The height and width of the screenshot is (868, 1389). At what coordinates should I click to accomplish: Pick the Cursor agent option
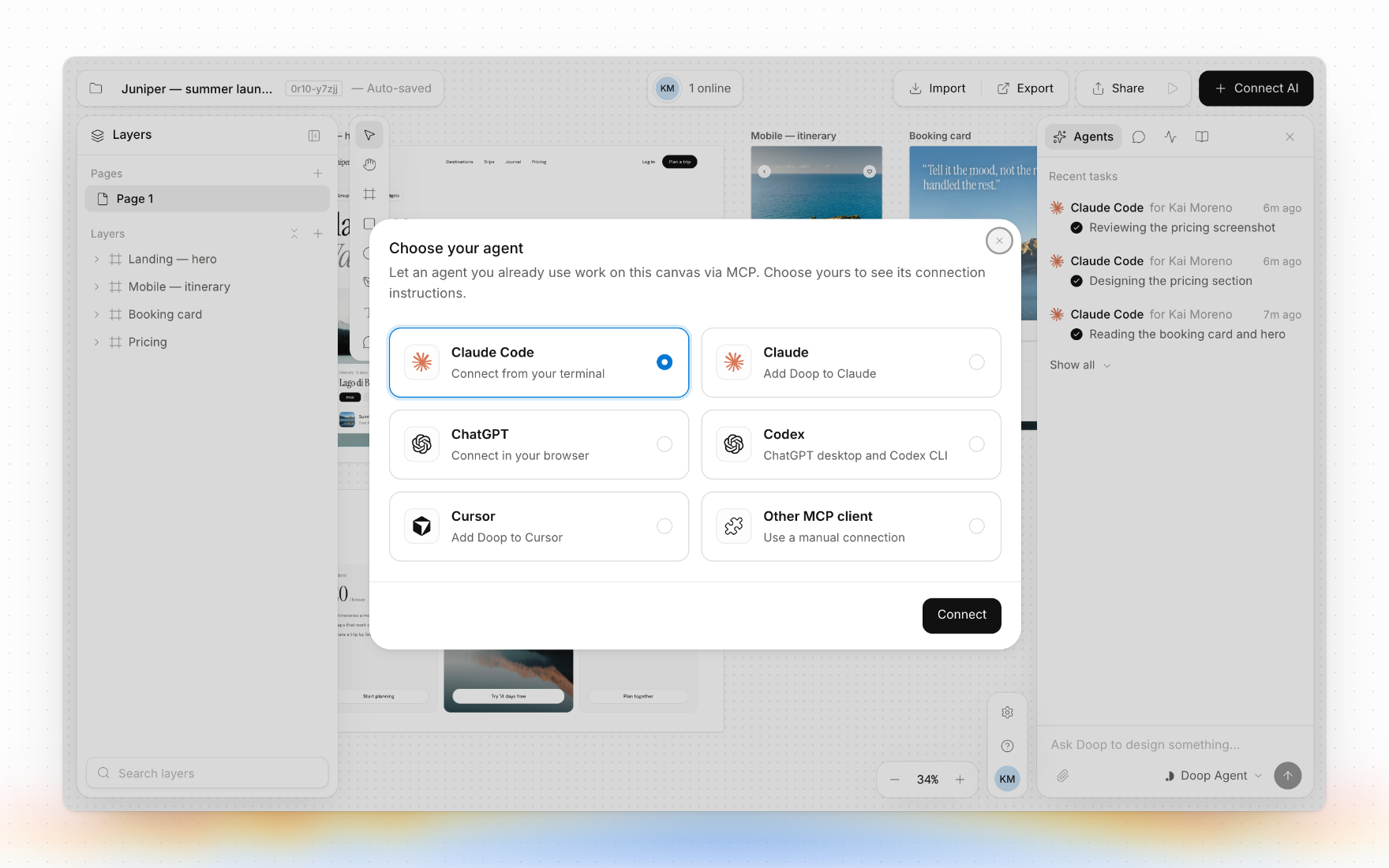(539, 526)
